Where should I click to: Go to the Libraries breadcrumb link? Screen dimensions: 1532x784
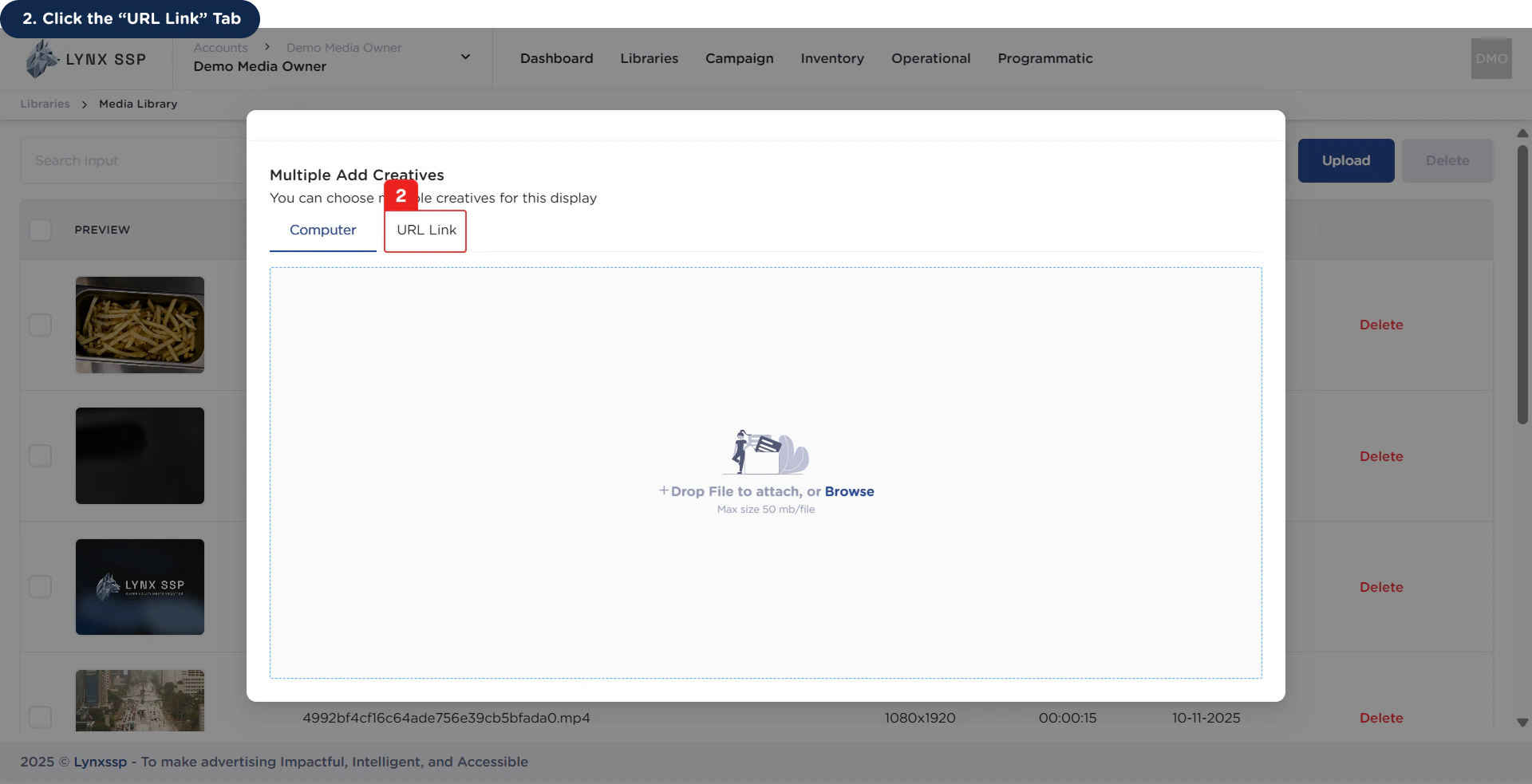pyautogui.click(x=45, y=104)
